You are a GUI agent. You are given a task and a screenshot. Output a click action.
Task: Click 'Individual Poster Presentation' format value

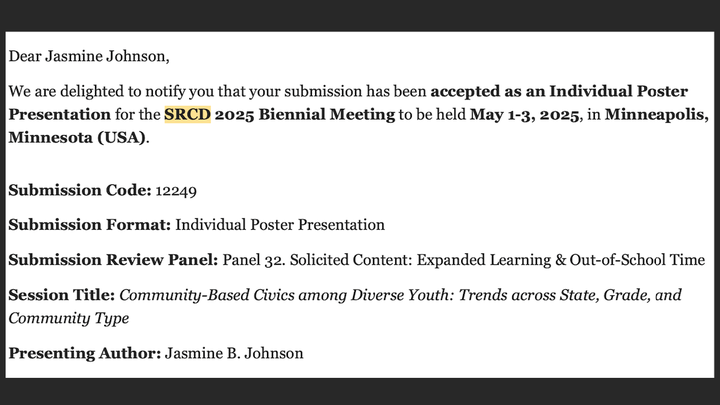coord(280,225)
